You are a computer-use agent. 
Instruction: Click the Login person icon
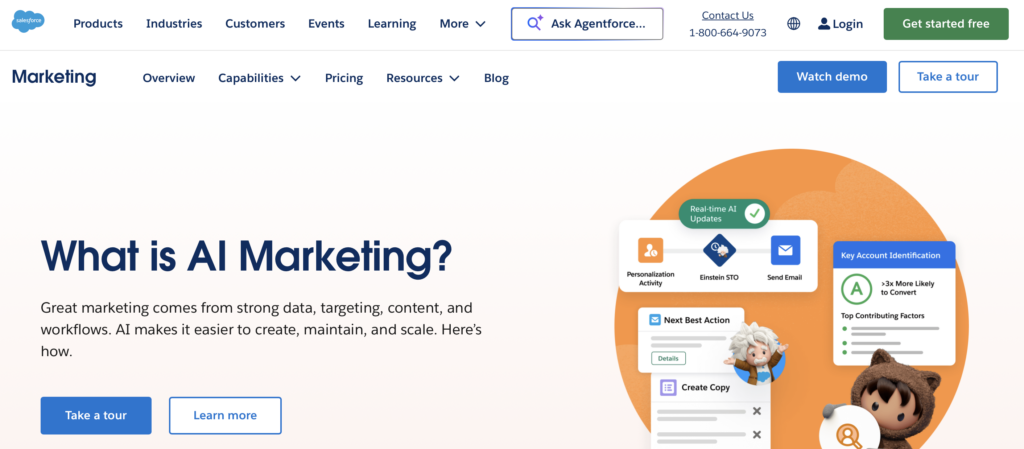(824, 24)
